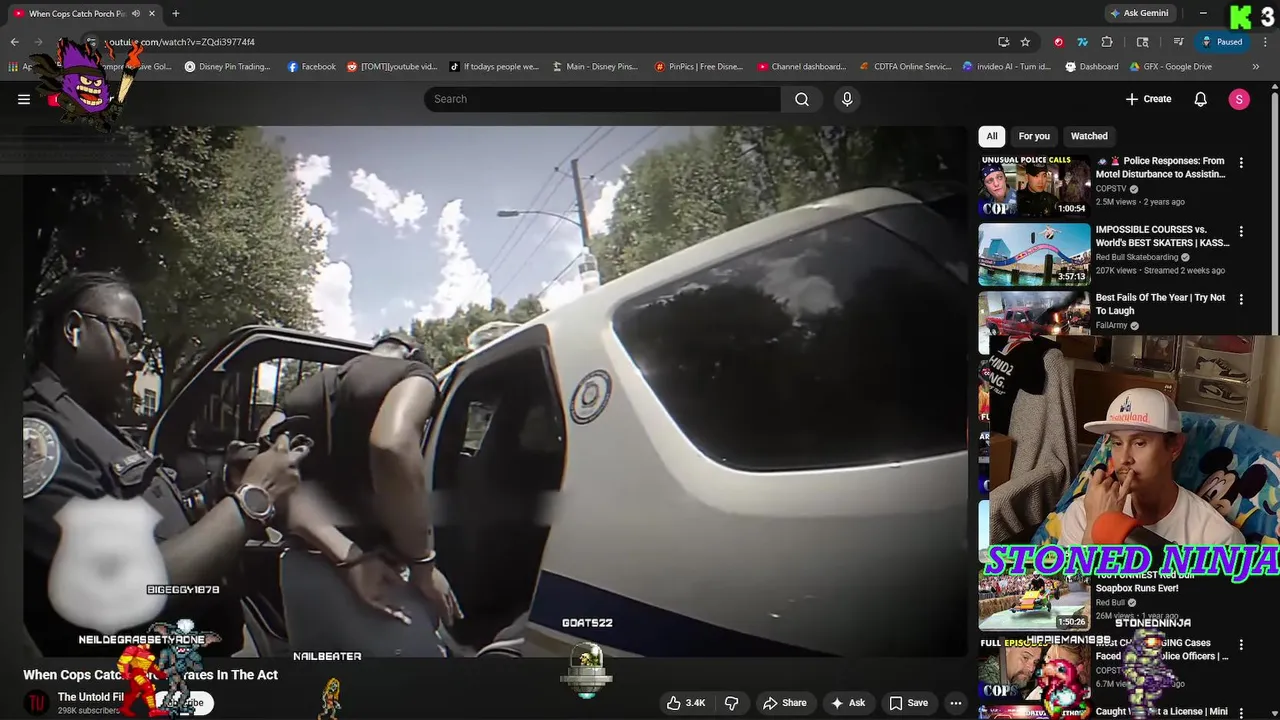
Task: Open Facebook bookmark
Action: click(312, 67)
